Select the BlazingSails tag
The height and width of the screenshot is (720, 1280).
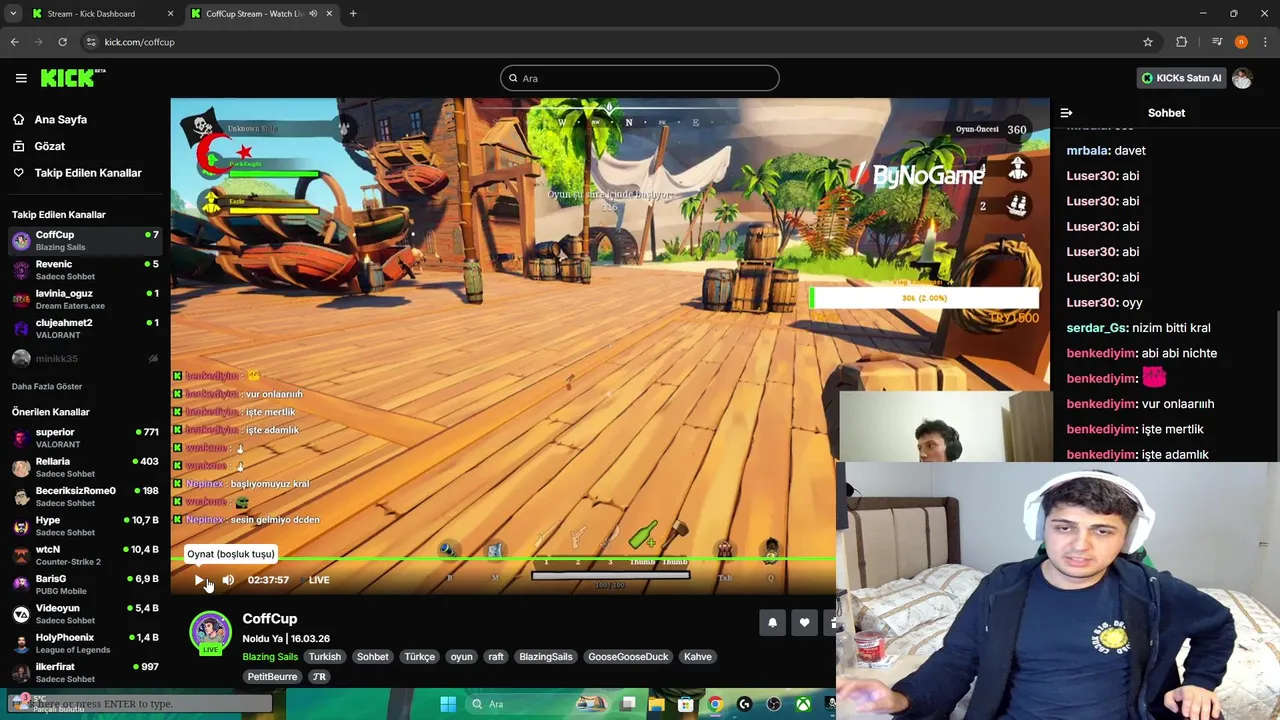tap(546, 657)
